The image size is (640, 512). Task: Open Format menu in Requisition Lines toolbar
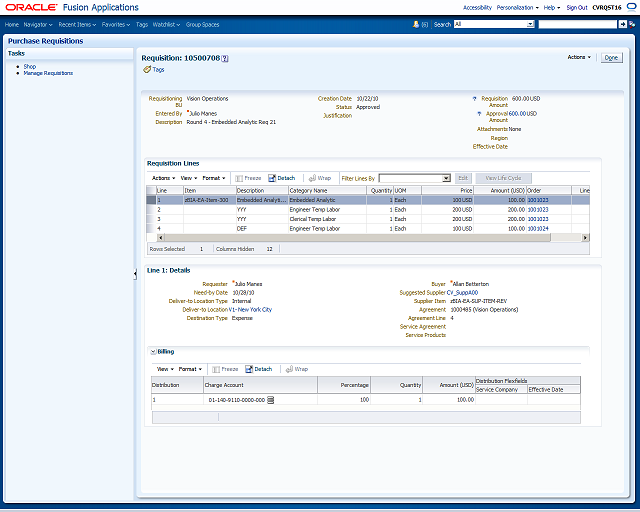click(214, 178)
